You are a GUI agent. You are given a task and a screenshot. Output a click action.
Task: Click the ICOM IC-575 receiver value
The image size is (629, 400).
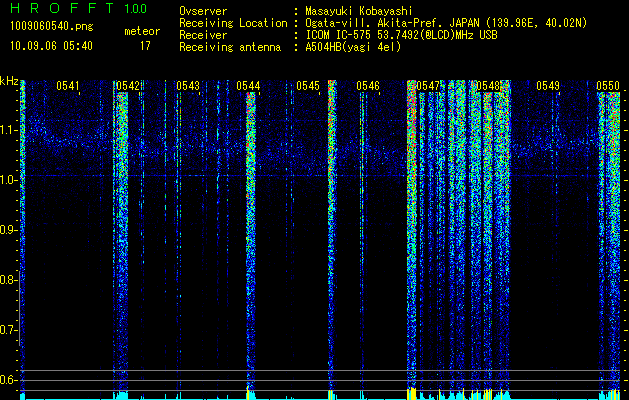(401, 35)
